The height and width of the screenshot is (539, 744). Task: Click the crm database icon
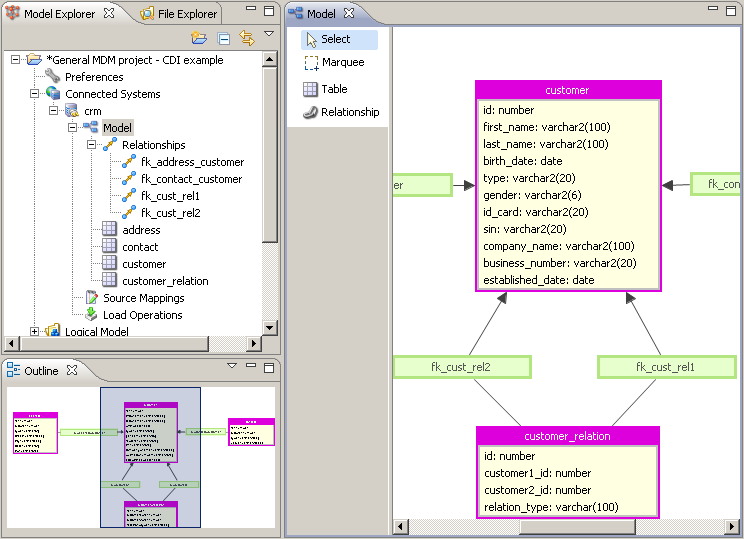coord(72,111)
